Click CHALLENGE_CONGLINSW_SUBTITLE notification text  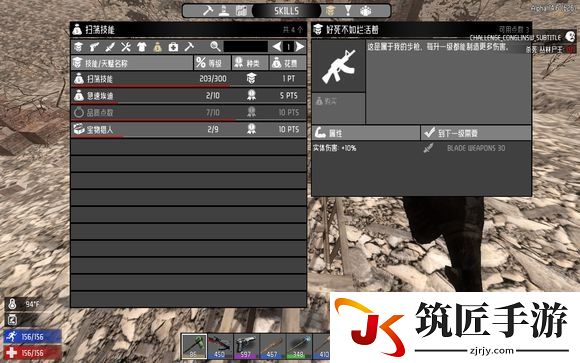pyautogui.click(x=515, y=38)
